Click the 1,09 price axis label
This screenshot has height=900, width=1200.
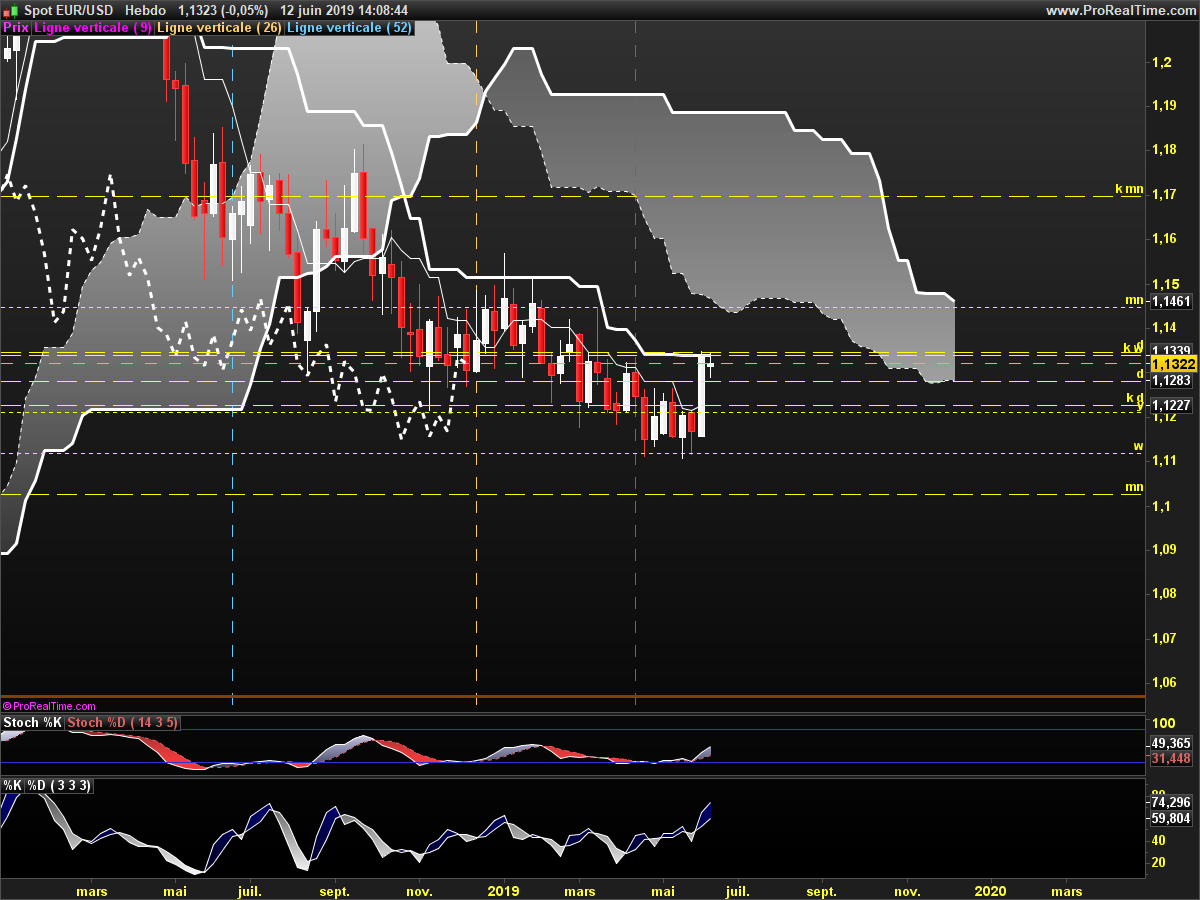click(1164, 550)
